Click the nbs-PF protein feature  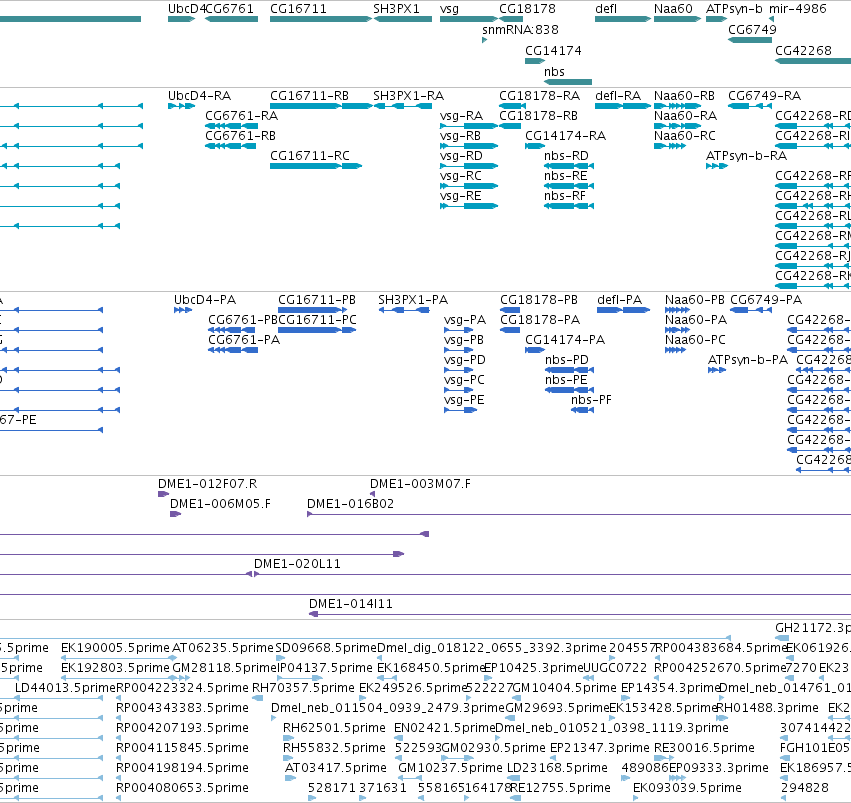(x=582, y=410)
